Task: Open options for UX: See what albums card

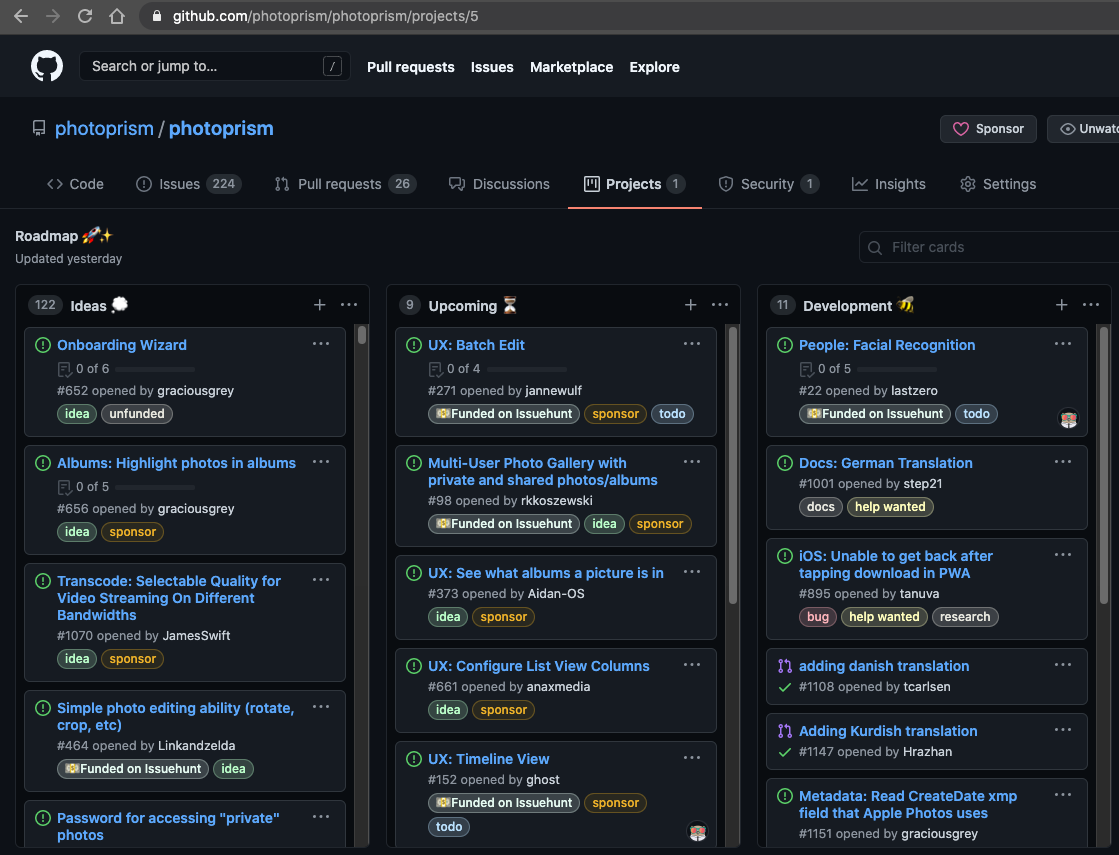Action: tap(692, 572)
